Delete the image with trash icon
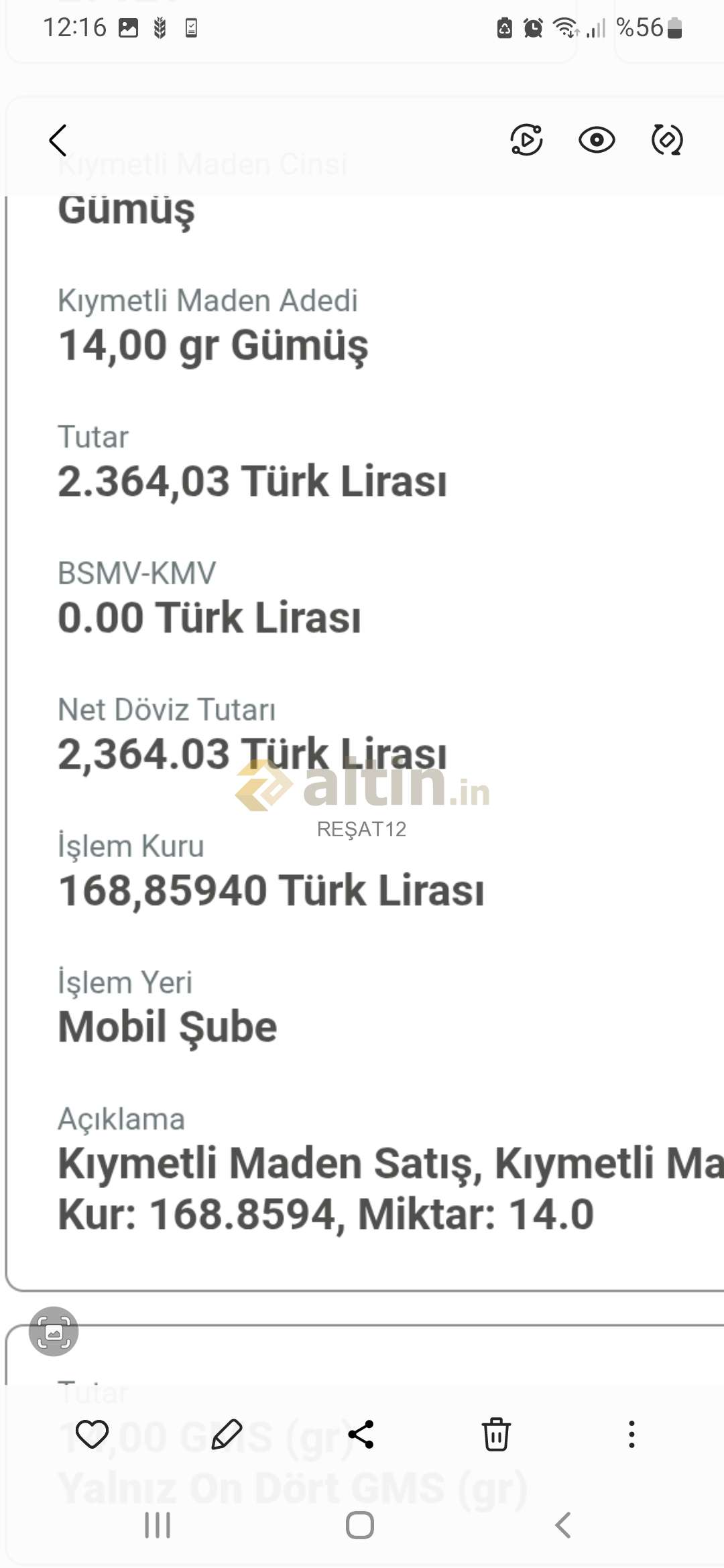This screenshot has height=1568, width=724. point(496,1434)
